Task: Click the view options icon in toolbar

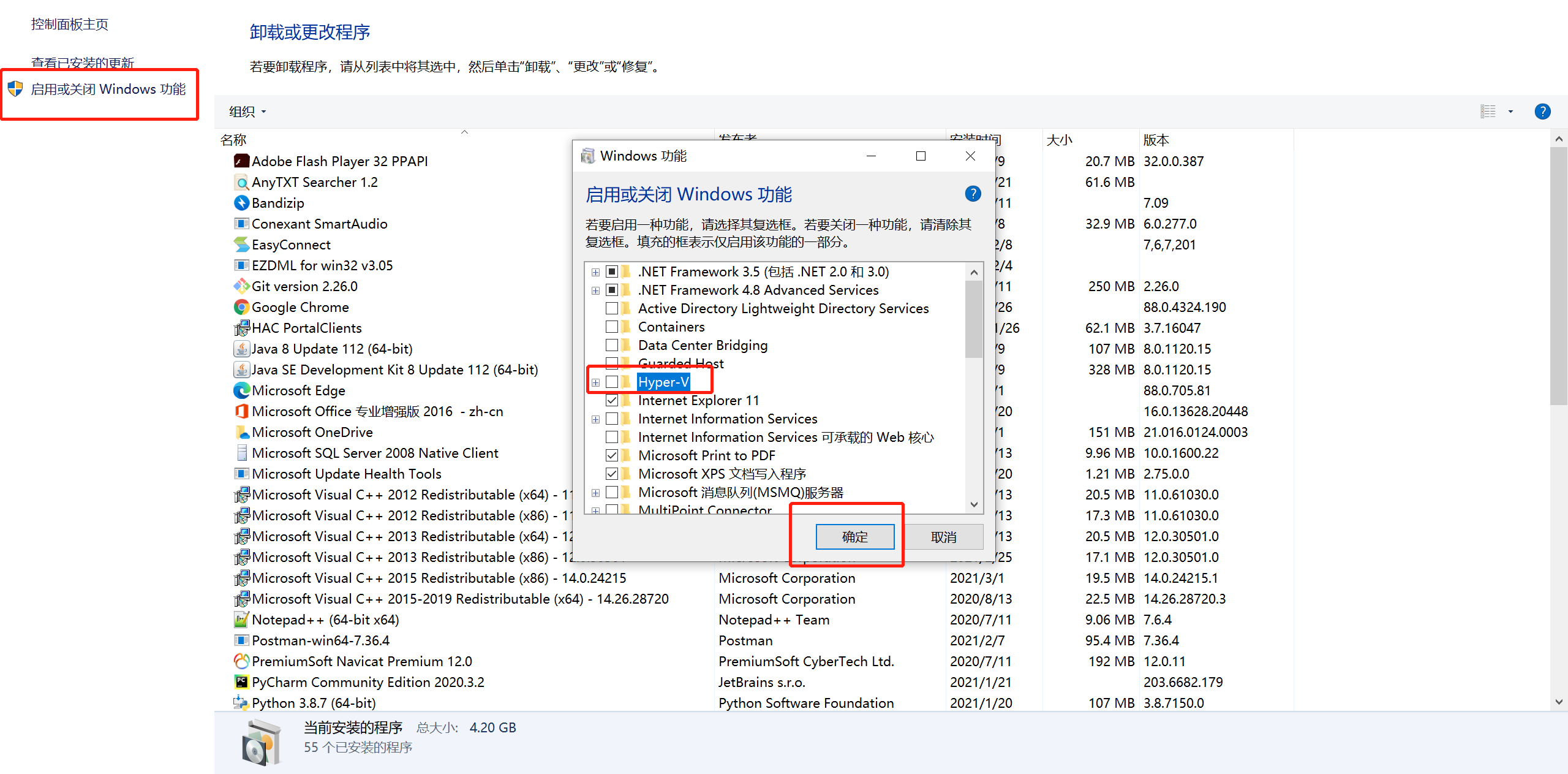Action: [1488, 112]
